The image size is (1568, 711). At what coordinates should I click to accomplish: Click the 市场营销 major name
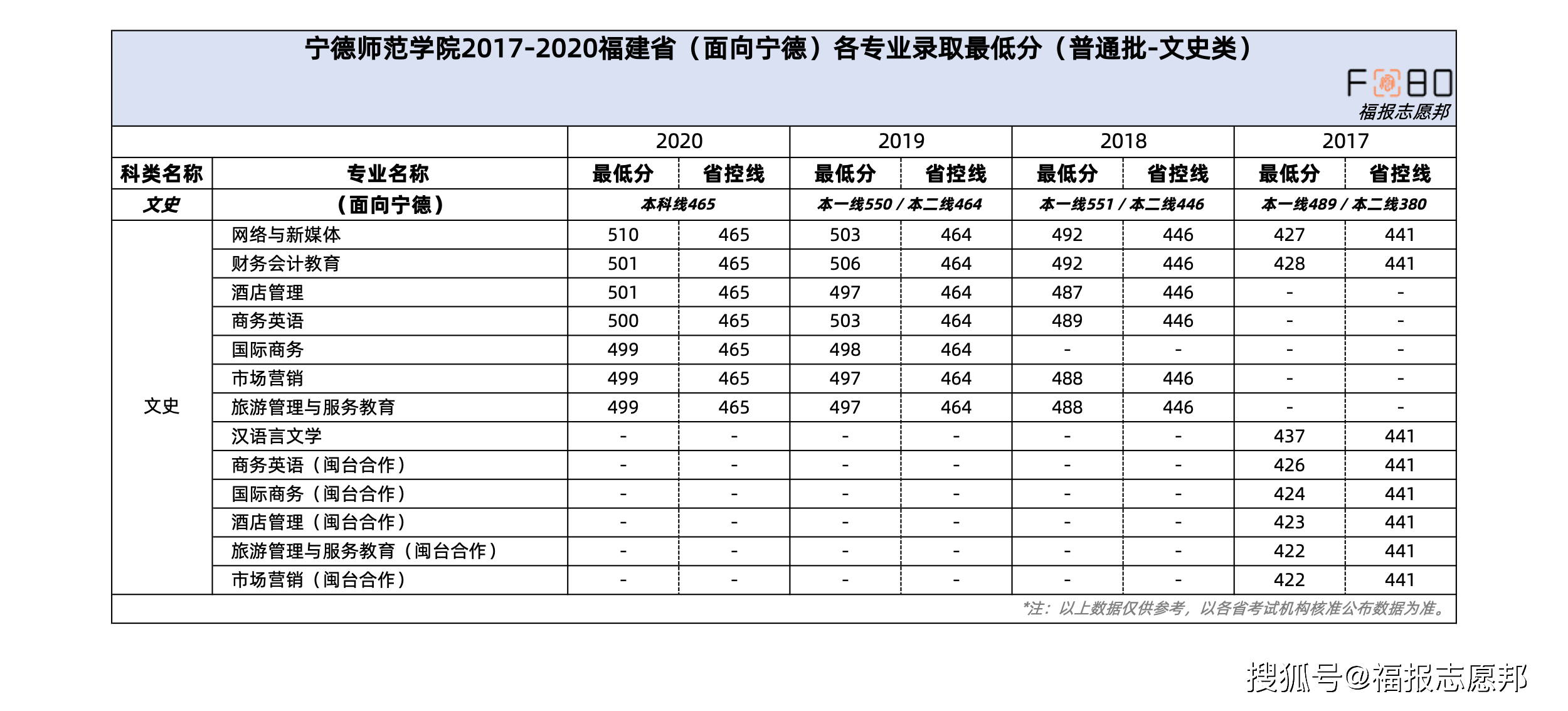[x=267, y=378]
